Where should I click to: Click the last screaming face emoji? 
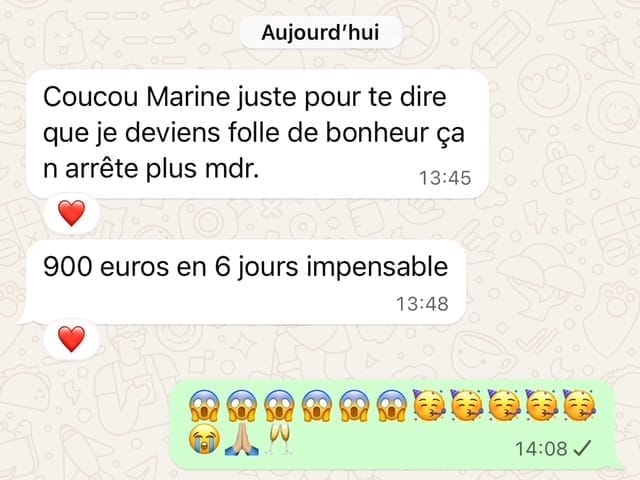(x=392, y=405)
